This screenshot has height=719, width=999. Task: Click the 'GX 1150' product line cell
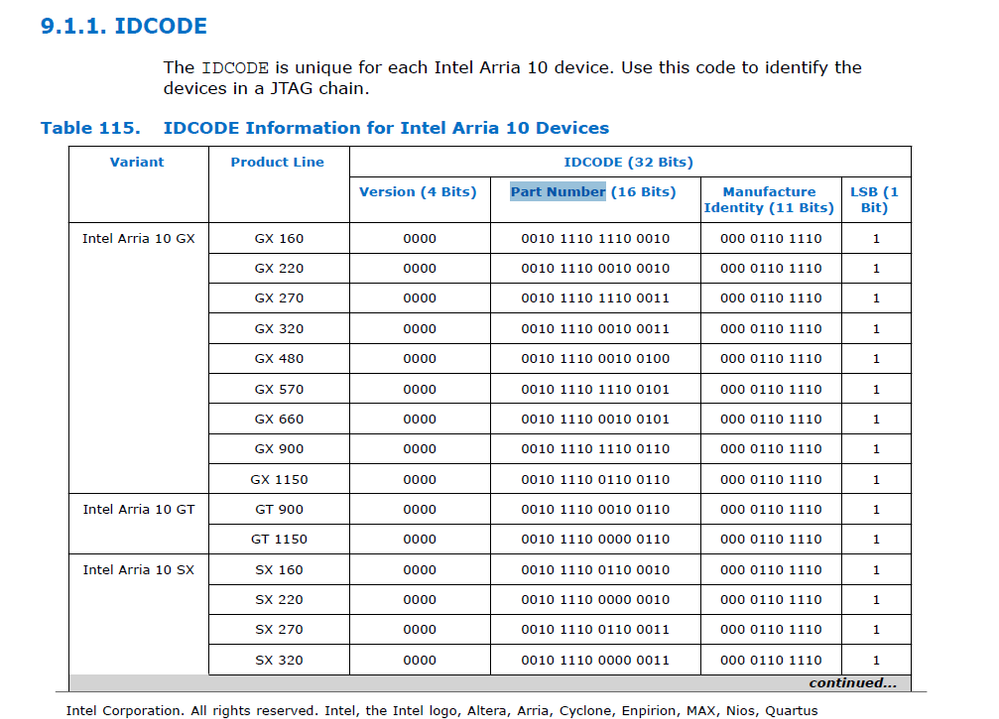(279, 480)
